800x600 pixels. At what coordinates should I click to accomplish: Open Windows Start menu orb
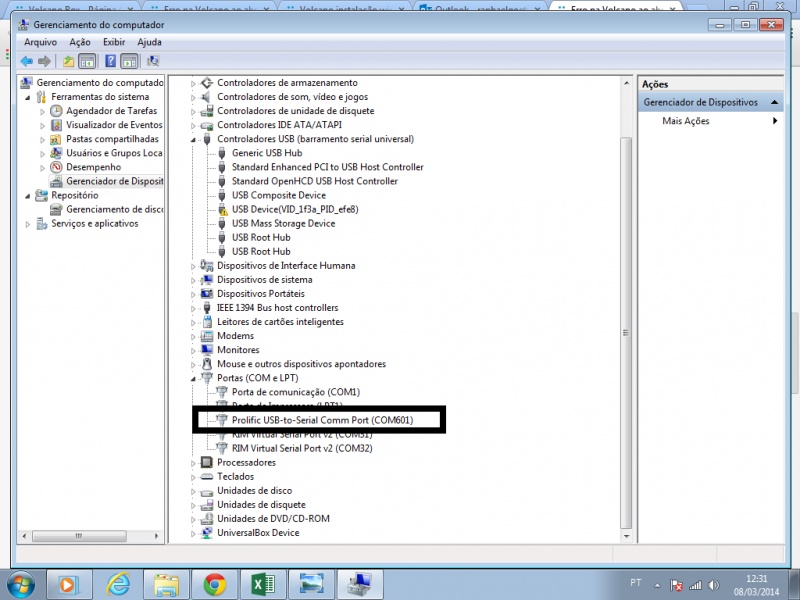click(x=20, y=584)
